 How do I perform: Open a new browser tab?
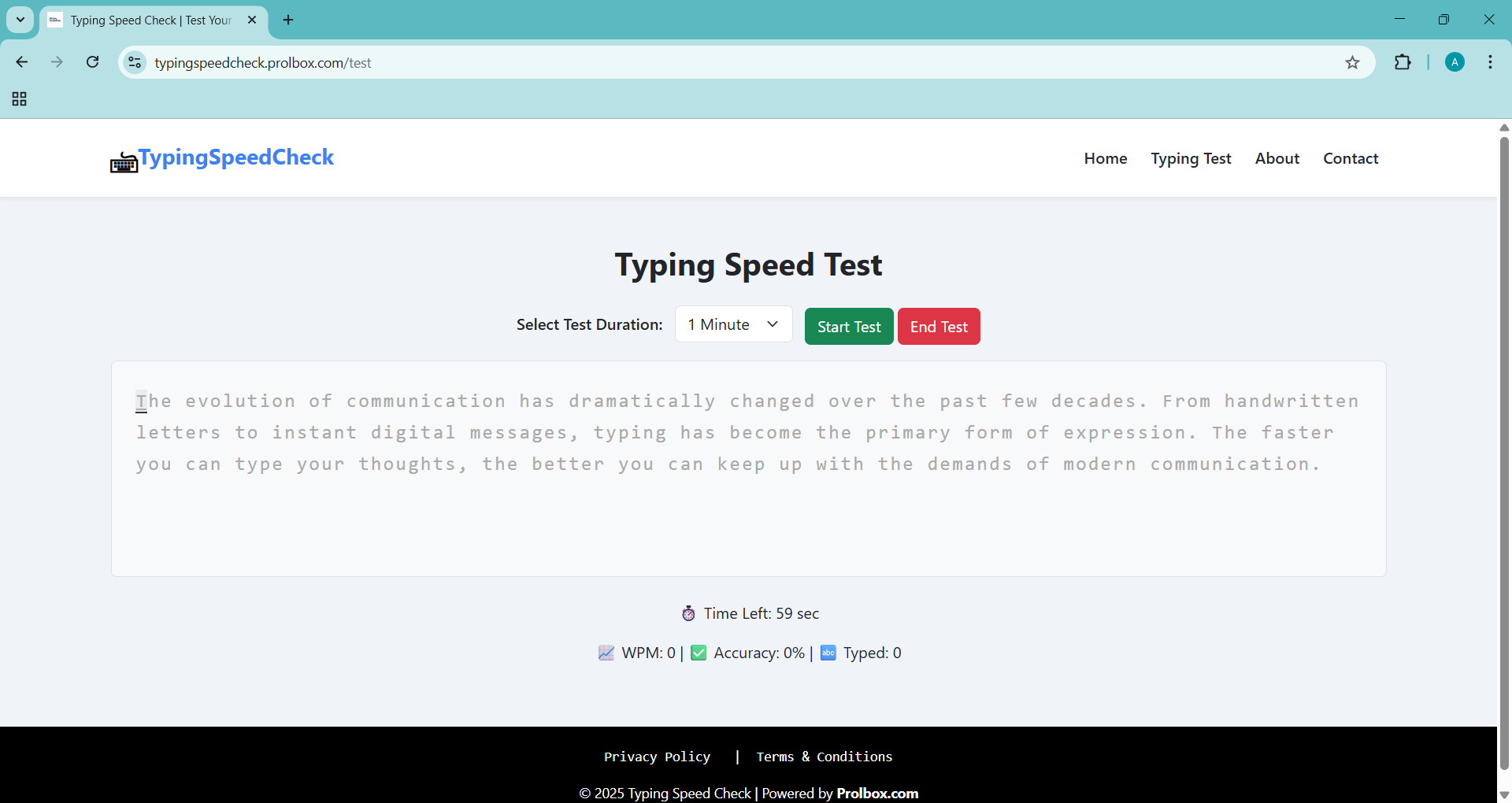[288, 20]
